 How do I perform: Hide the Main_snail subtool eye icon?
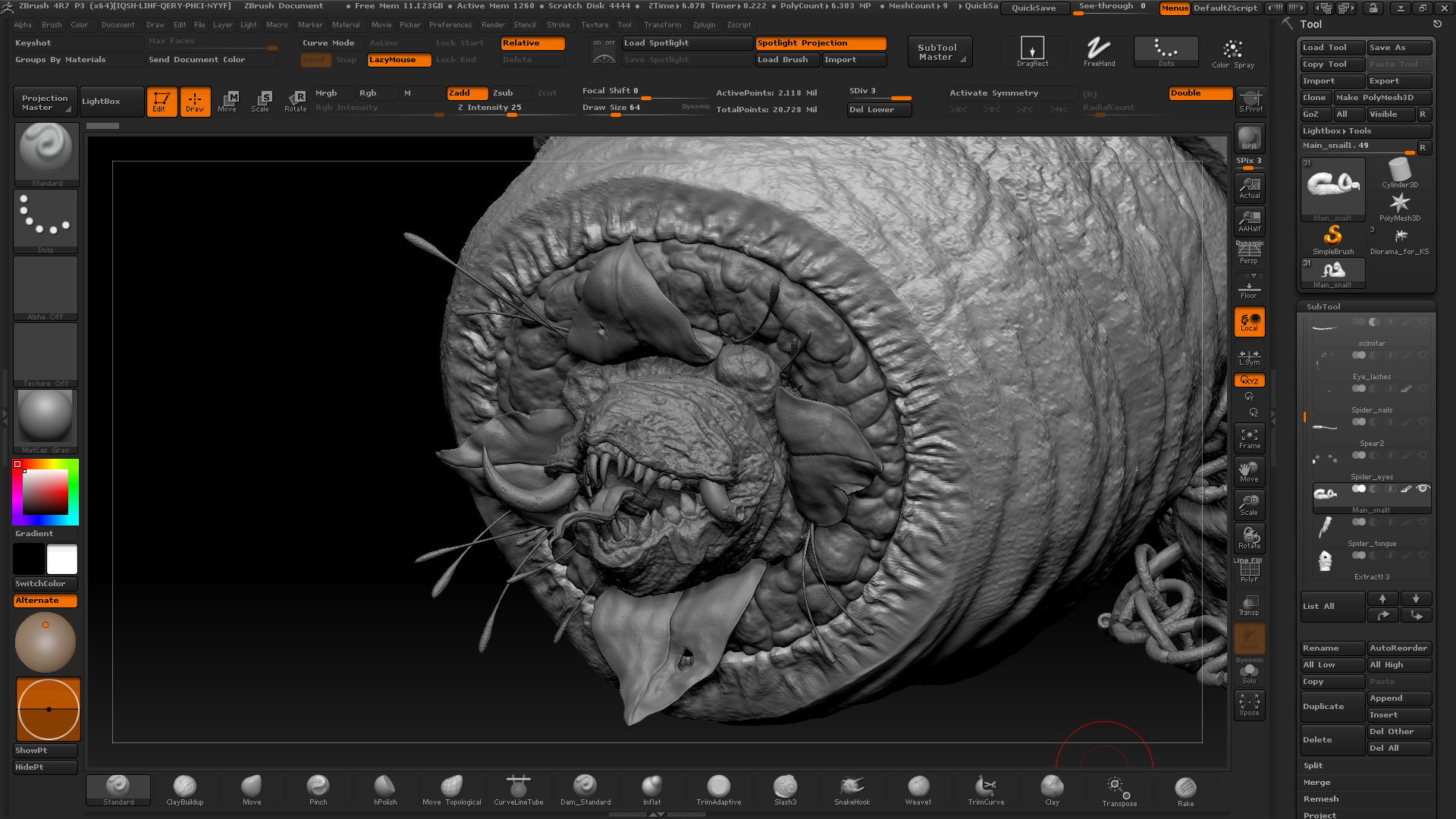tap(1423, 488)
